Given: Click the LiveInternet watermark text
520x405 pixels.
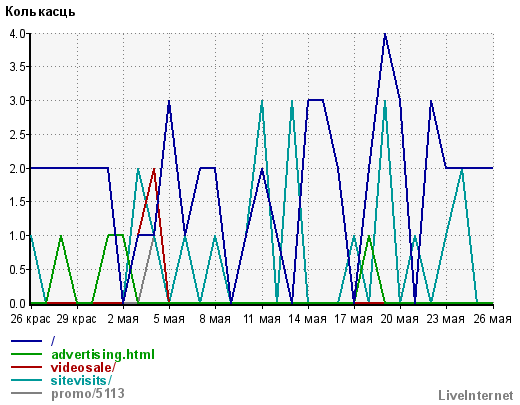Looking at the screenshot, I should [476, 395].
